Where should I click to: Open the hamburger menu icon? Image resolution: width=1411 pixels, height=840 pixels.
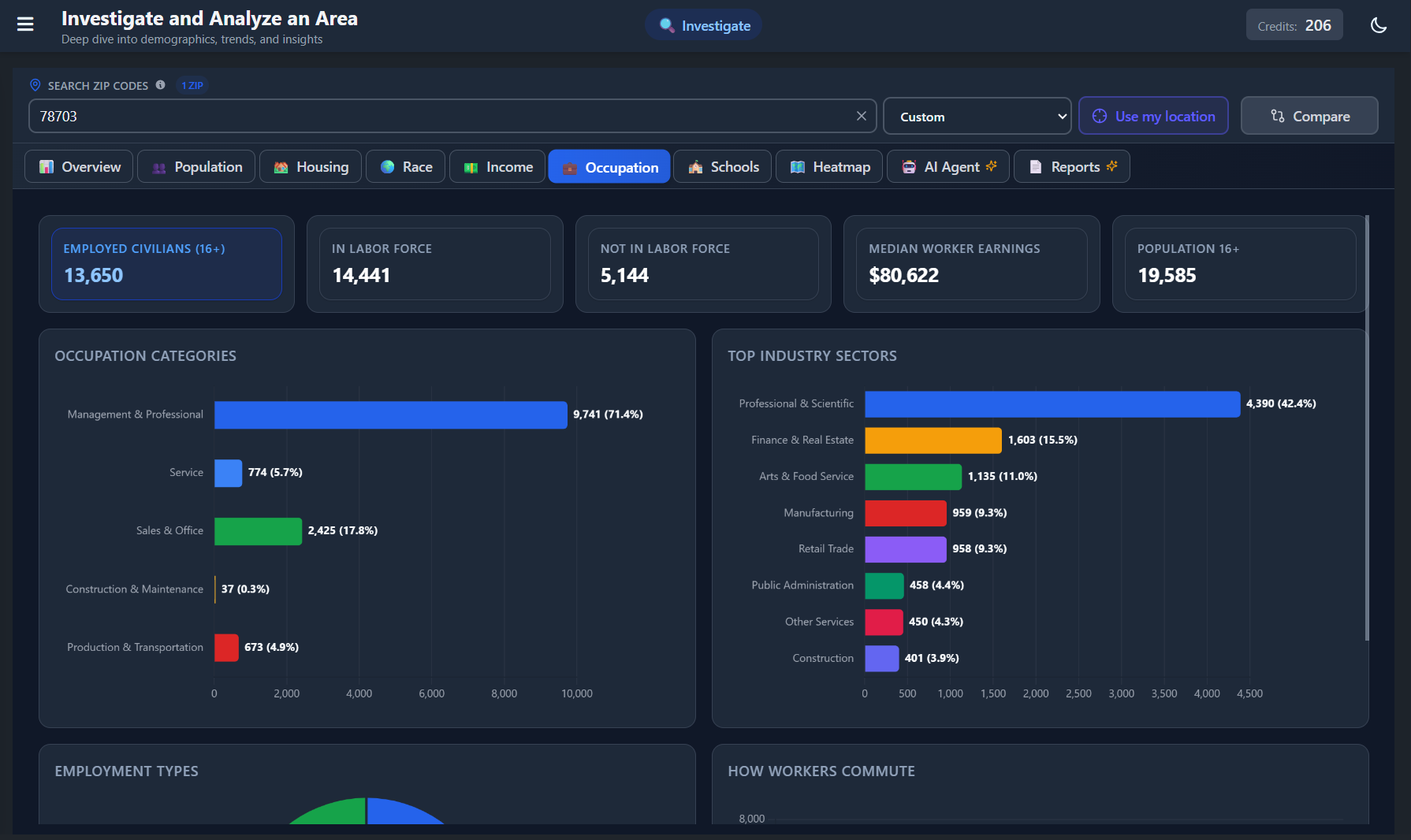coord(25,24)
